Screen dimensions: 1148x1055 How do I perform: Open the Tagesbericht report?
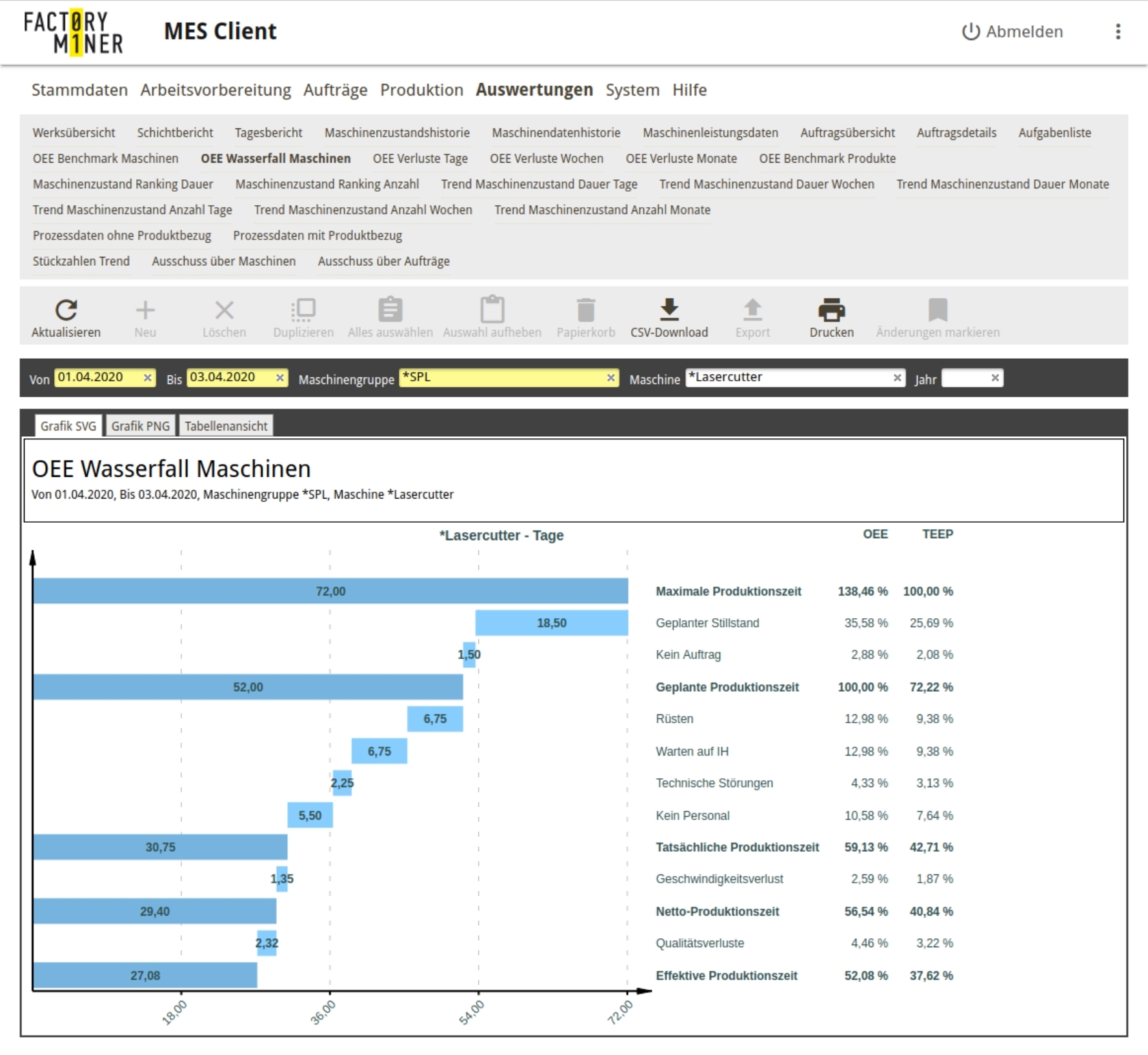268,133
